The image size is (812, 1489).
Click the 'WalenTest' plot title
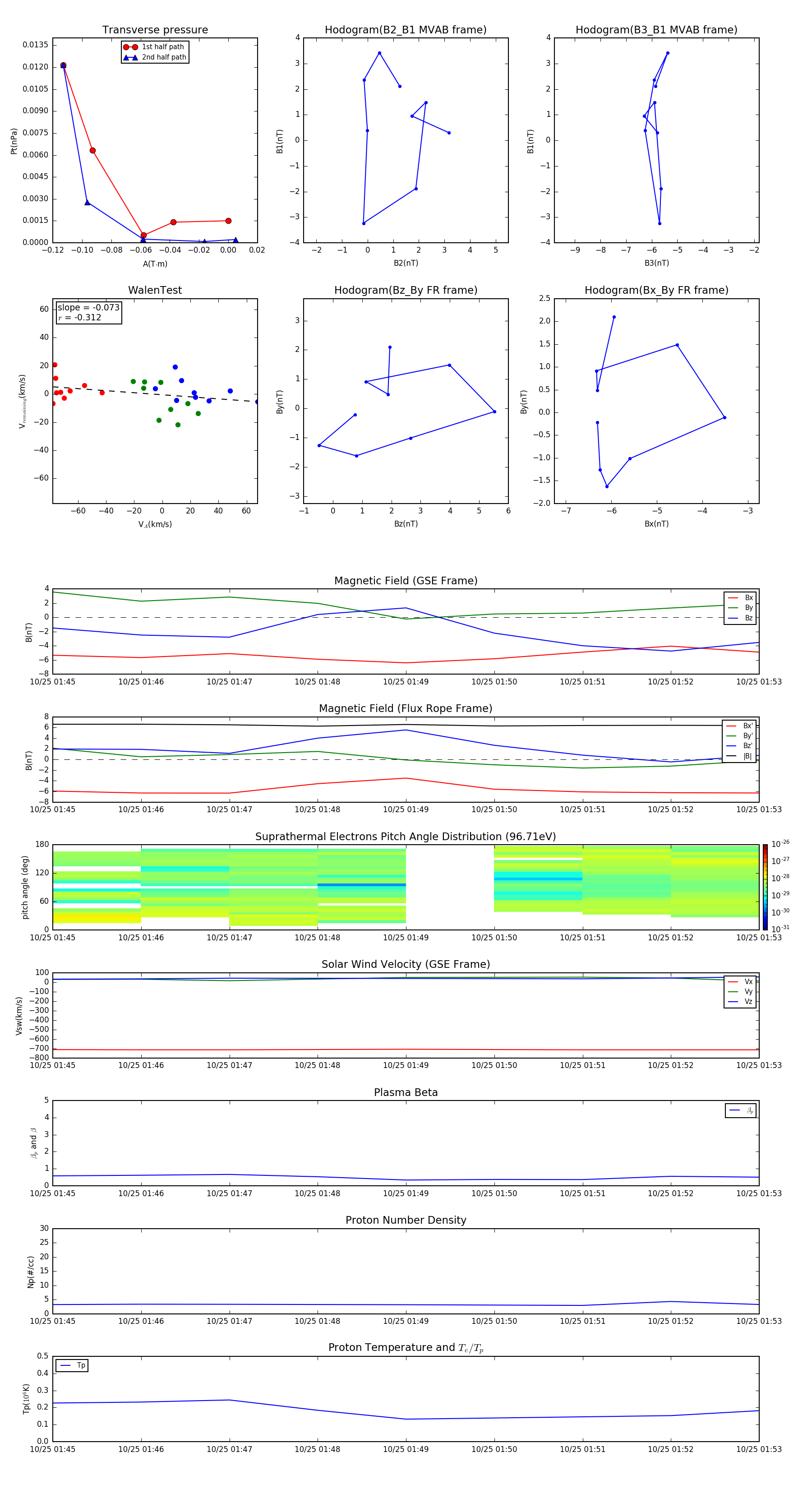pos(155,290)
